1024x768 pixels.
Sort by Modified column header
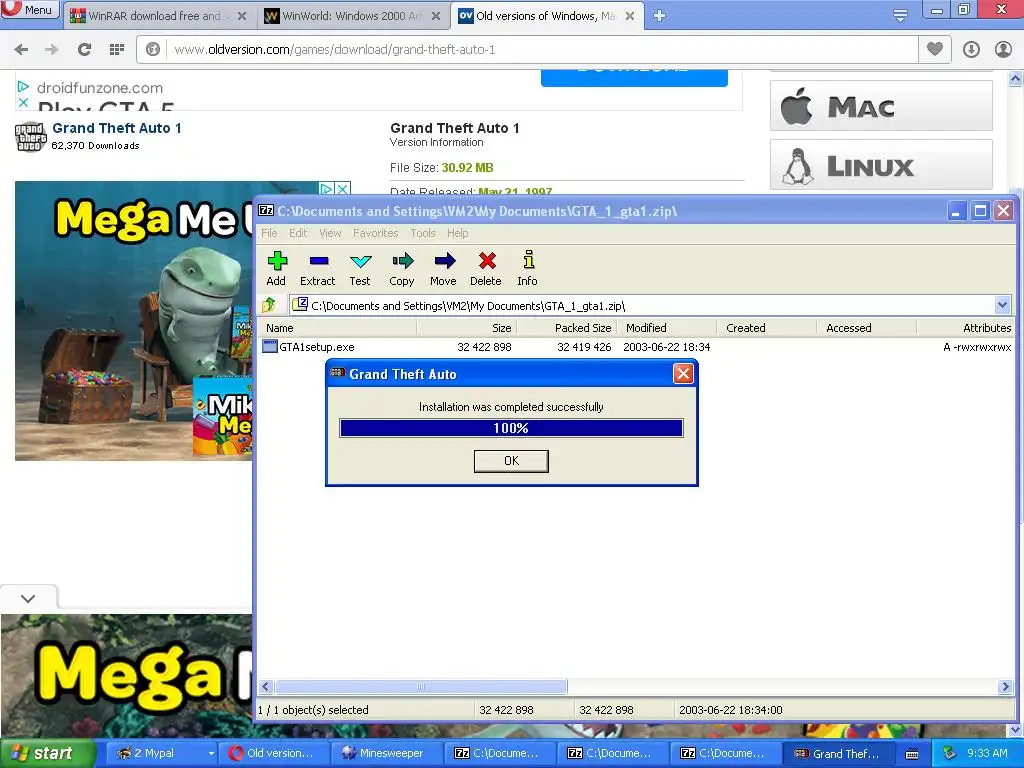[x=666, y=328]
